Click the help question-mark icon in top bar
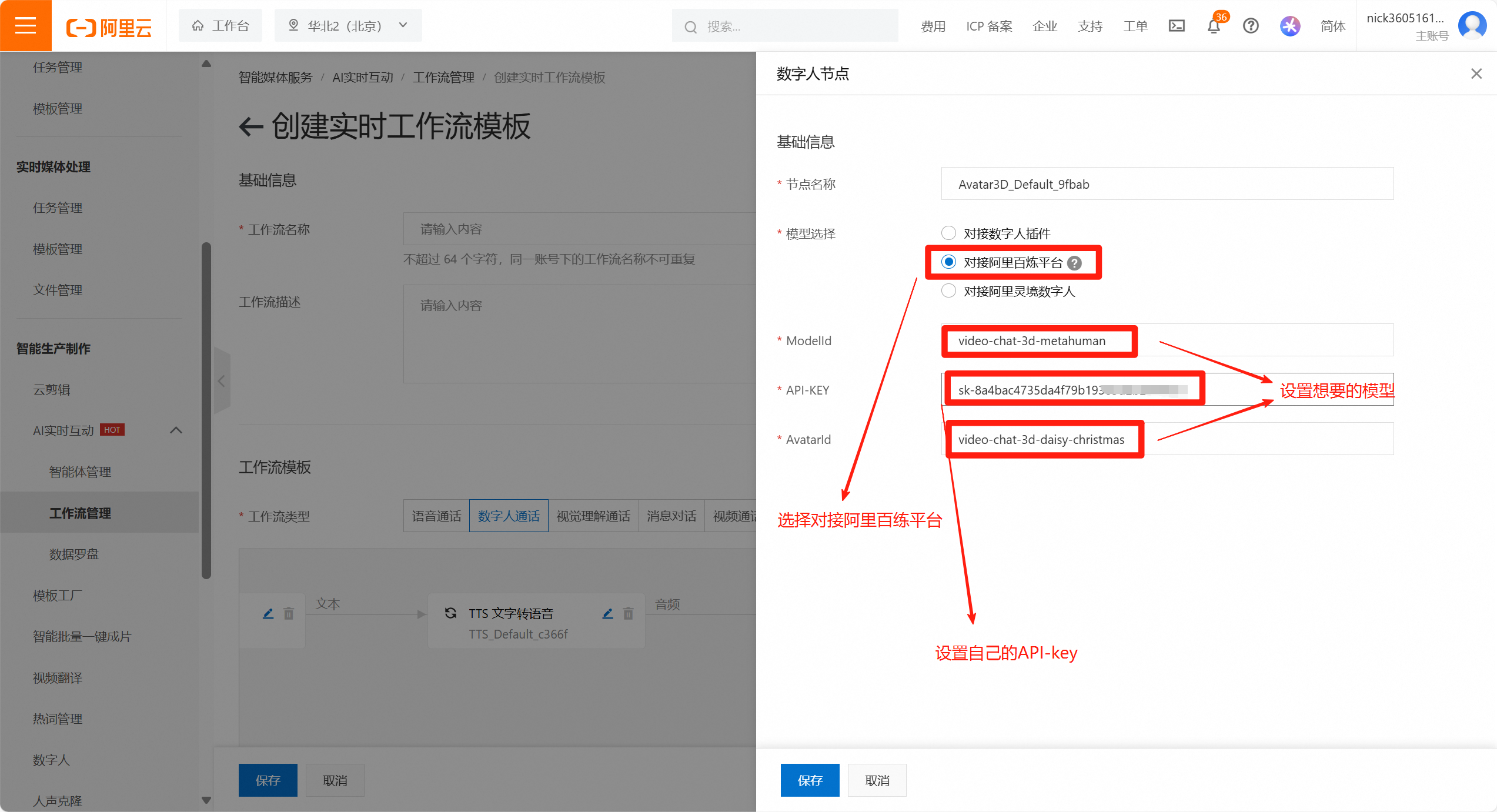The height and width of the screenshot is (812, 1497). [1250, 25]
